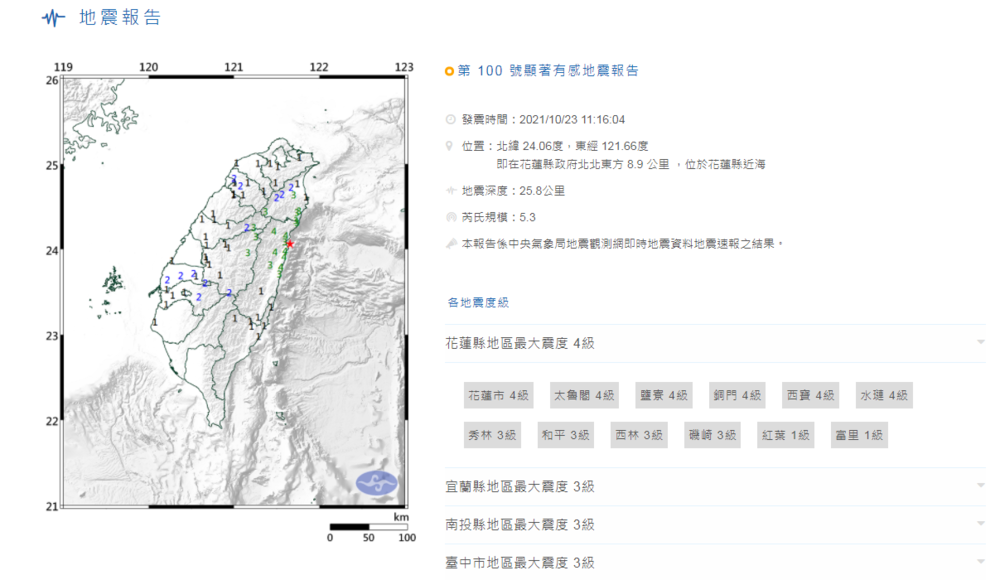The image size is (1000, 580).
Task: Click the depth icon next to 地震深度
Action: coord(450,190)
